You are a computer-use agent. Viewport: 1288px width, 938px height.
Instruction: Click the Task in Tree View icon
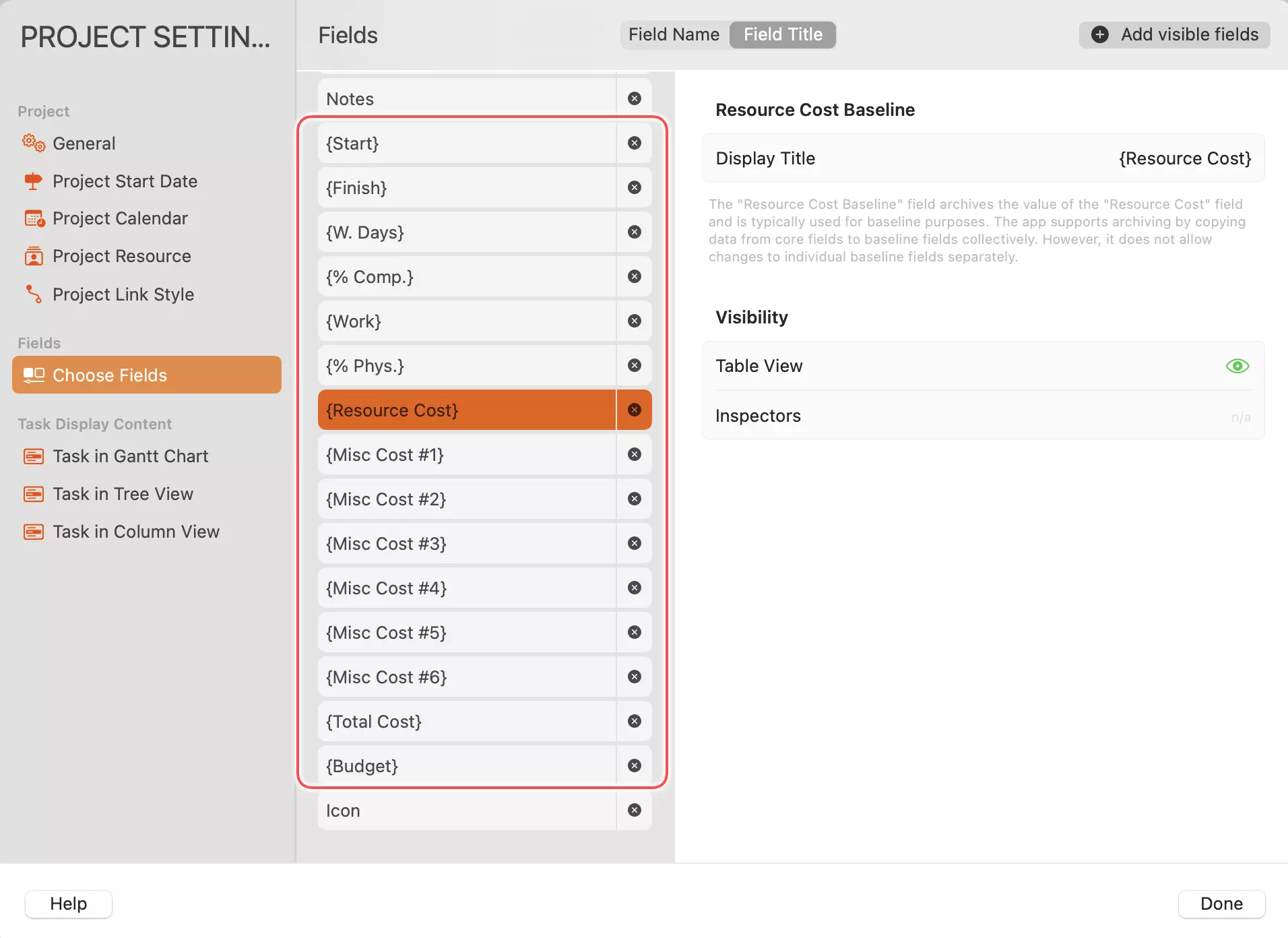(x=33, y=494)
